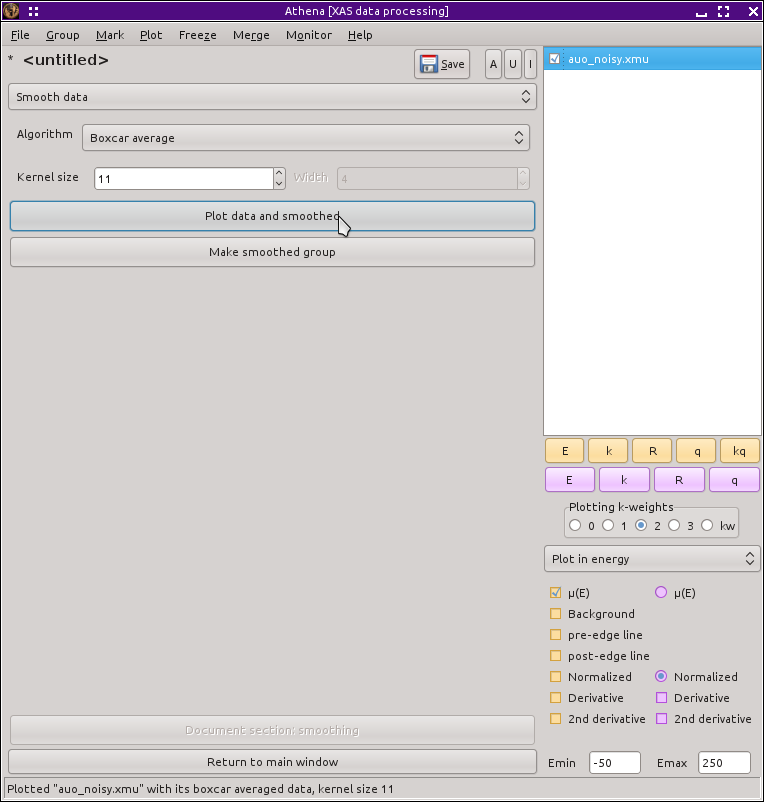Plot current group in E (orange button)

click(565, 451)
